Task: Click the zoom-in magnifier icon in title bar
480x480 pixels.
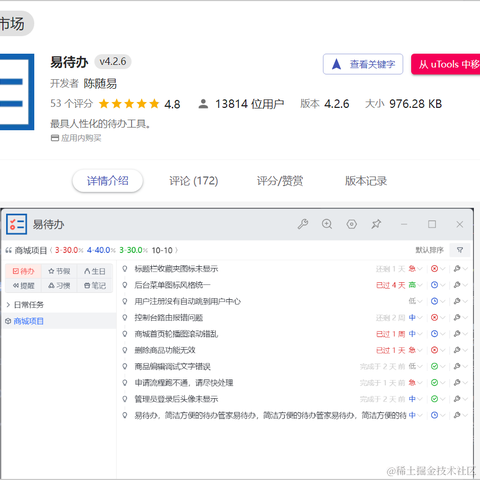Action: click(327, 224)
